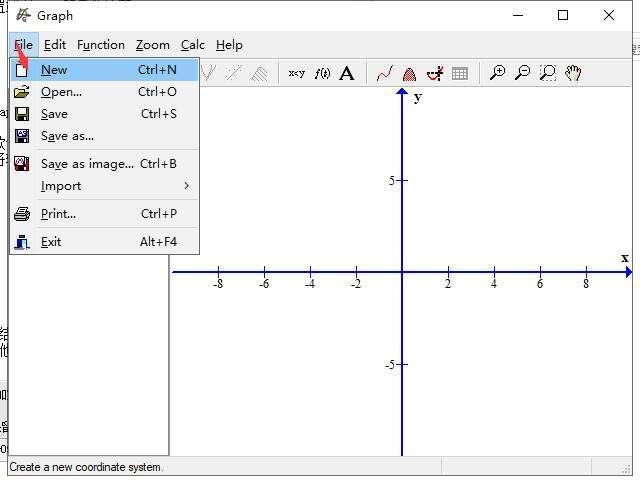This screenshot has width=640, height=483.
Task: Open the Function menu
Action: pos(101,45)
